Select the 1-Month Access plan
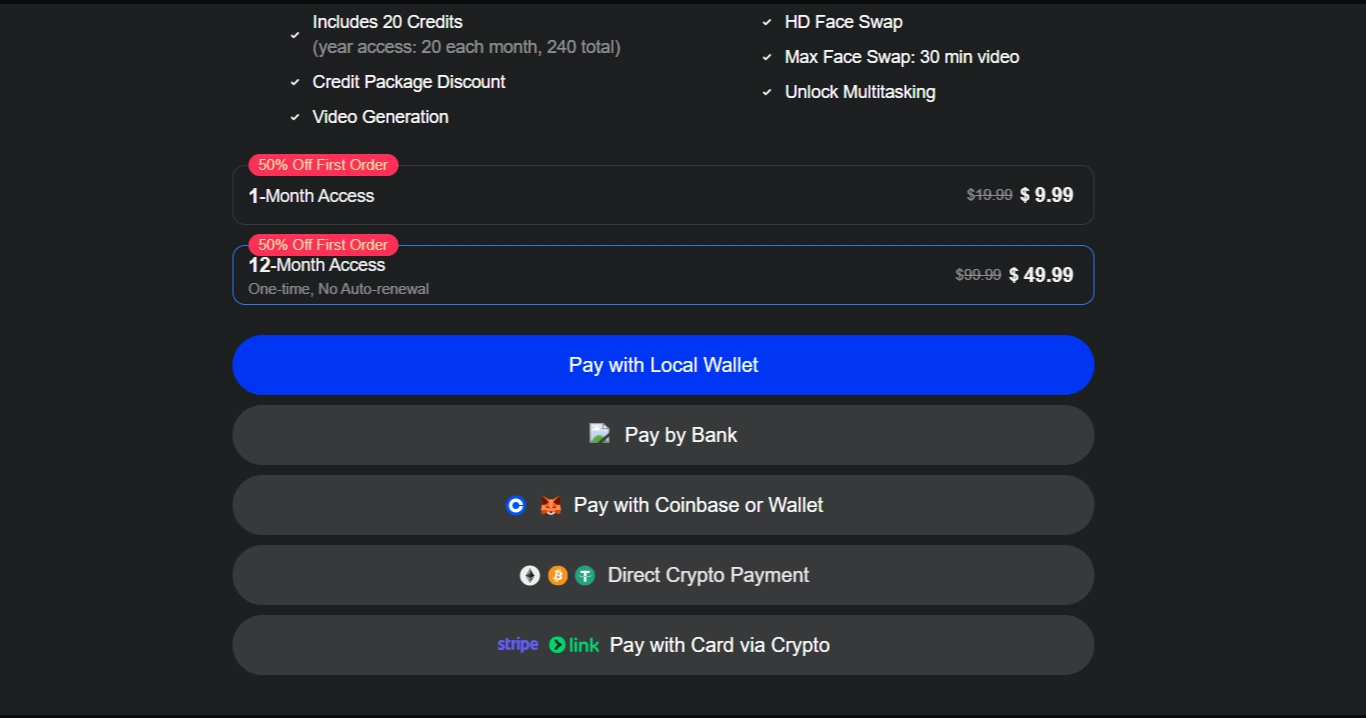The width and height of the screenshot is (1366, 718). tap(663, 195)
